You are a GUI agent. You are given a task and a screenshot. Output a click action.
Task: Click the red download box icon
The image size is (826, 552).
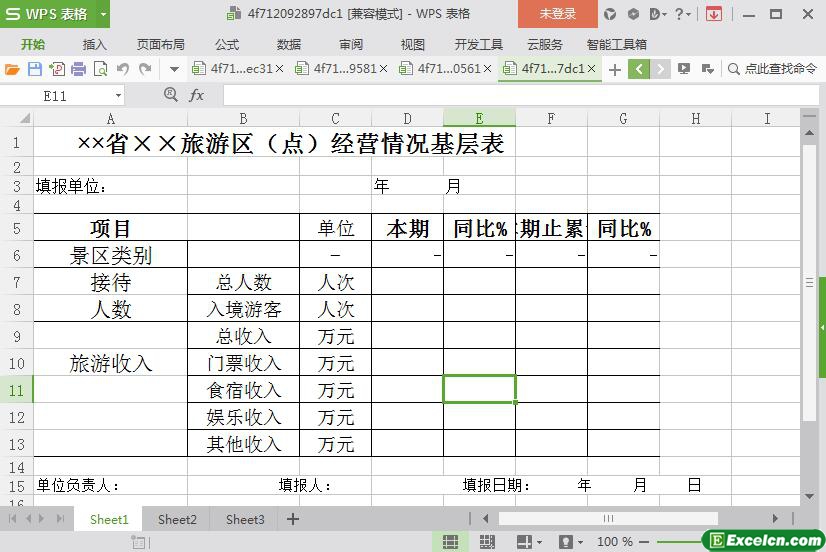(714, 14)
